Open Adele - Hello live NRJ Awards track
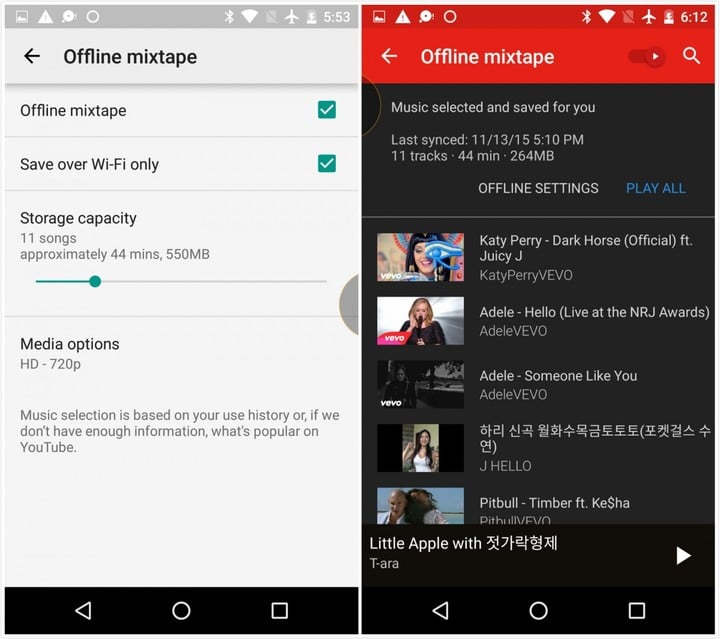 click(594, 321)
